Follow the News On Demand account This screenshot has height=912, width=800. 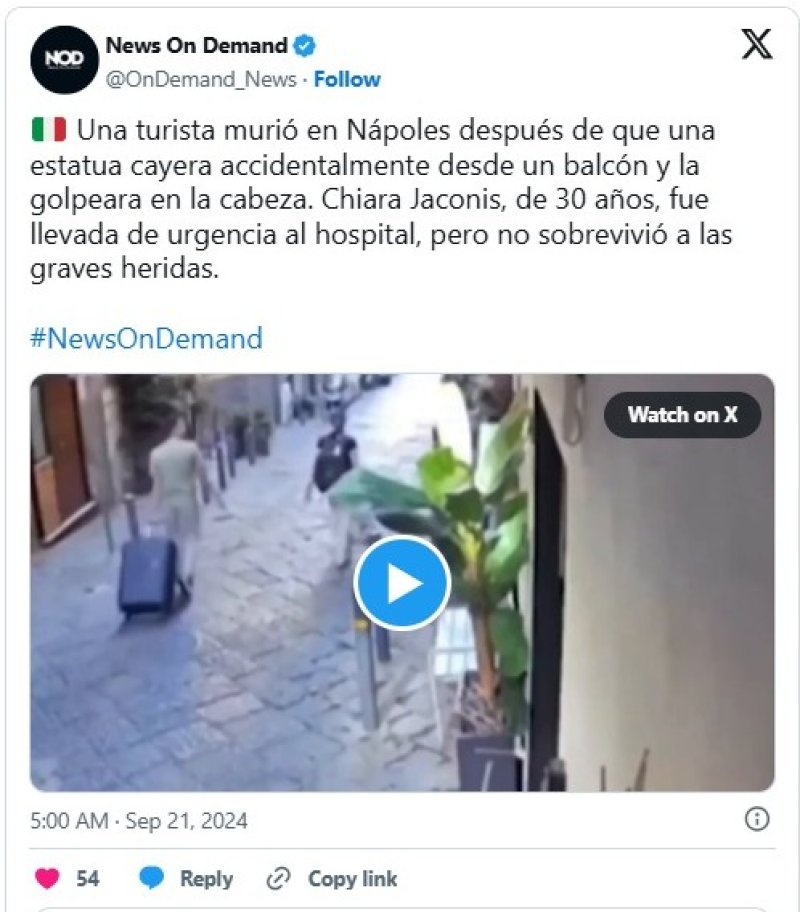(347, 79)
